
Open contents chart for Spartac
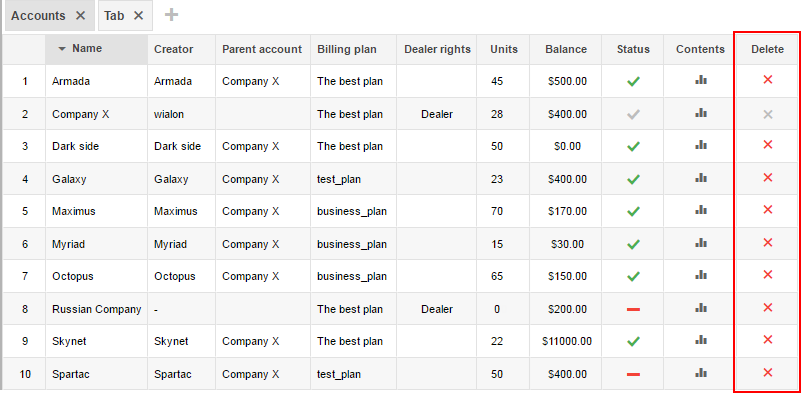[701, 373]
